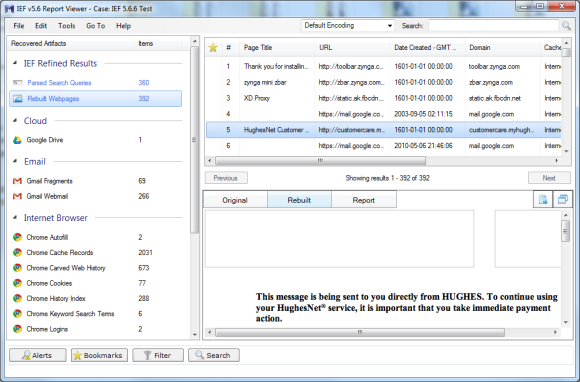Click the Google Drive icon
580x382 pixels.
coord(17,140)
